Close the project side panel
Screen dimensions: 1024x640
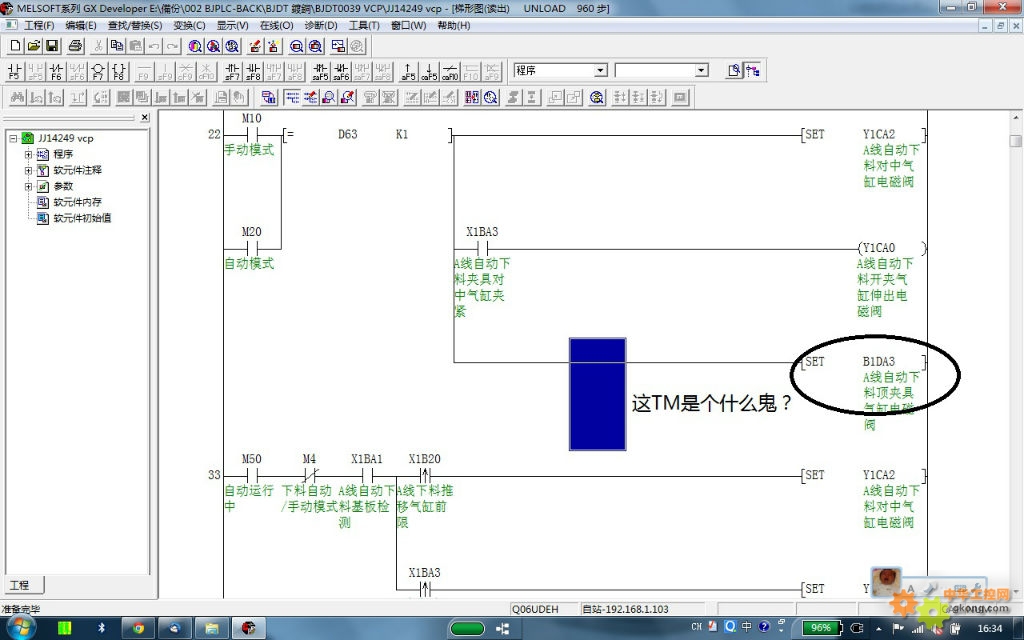pos(144,118)
